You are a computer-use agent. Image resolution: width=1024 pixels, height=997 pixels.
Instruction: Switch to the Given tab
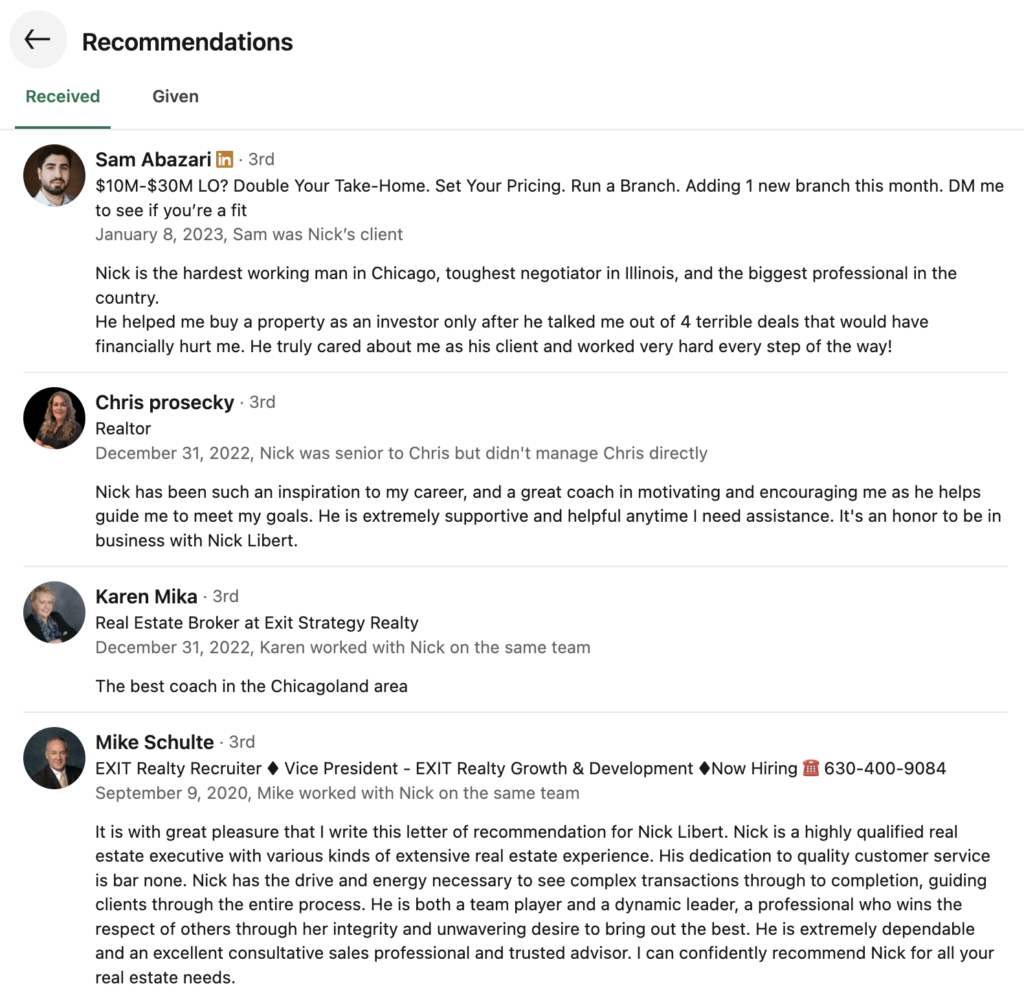click(175, 97)
